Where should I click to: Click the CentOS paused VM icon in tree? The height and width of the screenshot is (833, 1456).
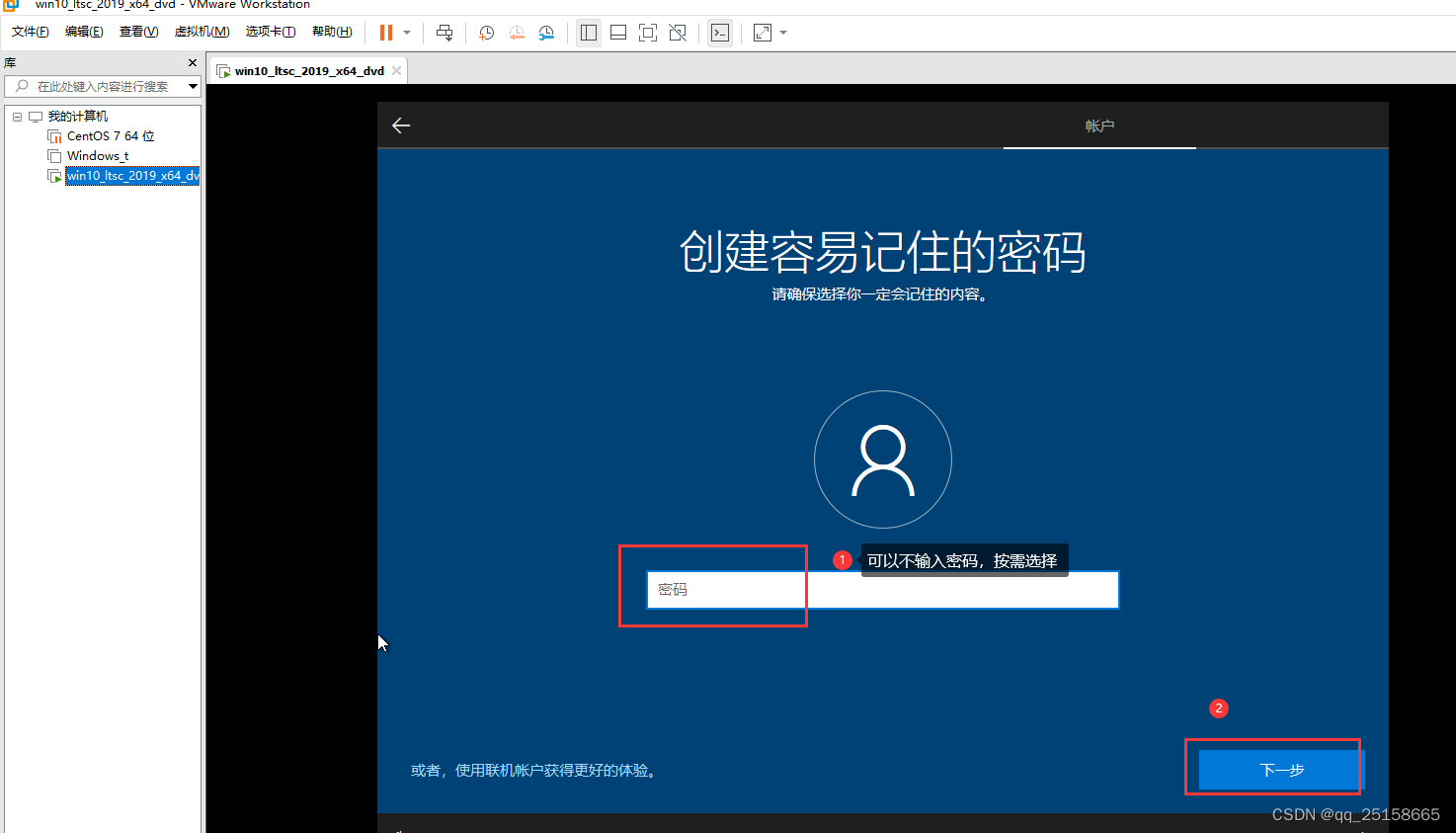[54, 136]
